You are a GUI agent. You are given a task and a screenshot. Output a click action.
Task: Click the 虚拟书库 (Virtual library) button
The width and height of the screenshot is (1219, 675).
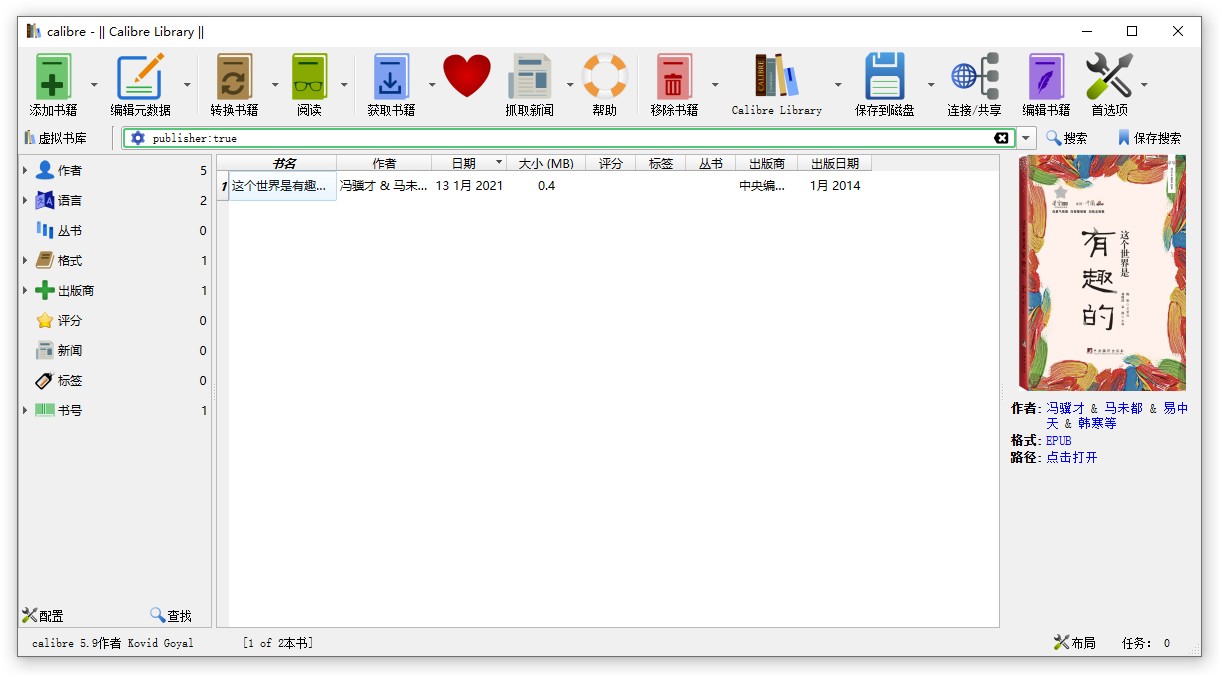point(54,138)
